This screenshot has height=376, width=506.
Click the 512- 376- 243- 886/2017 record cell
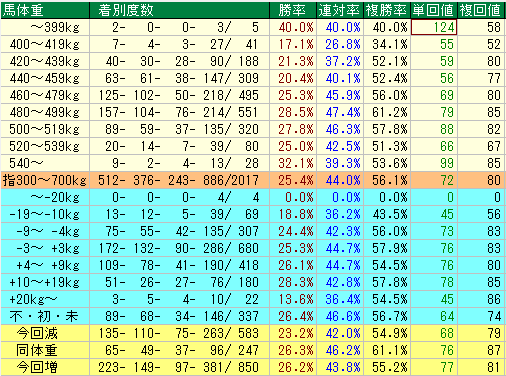[179, 180]
